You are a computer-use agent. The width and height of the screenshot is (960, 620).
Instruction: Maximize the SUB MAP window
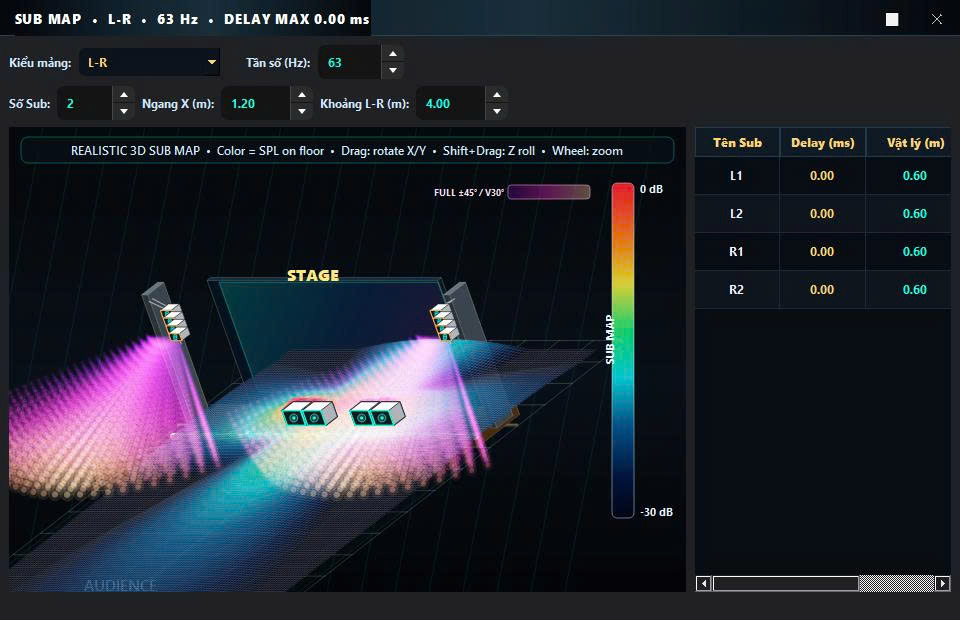(892, 20)
